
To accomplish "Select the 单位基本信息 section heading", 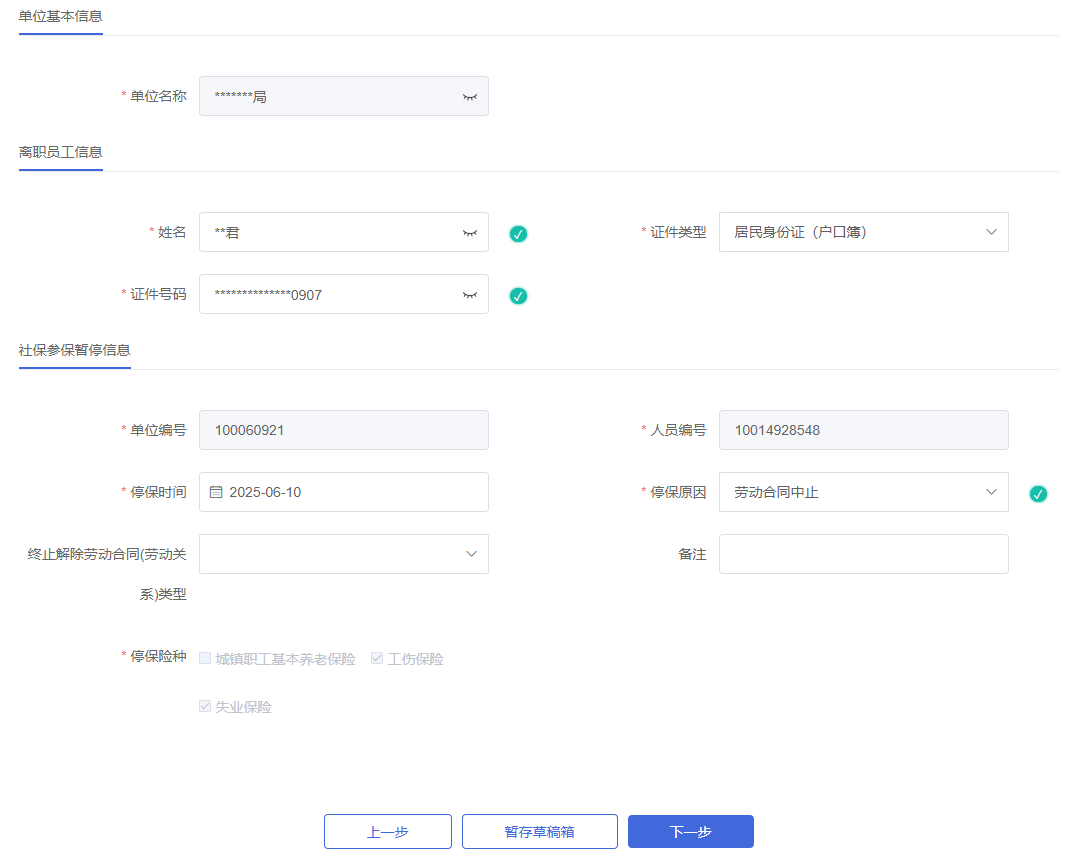I will point(60,16).
